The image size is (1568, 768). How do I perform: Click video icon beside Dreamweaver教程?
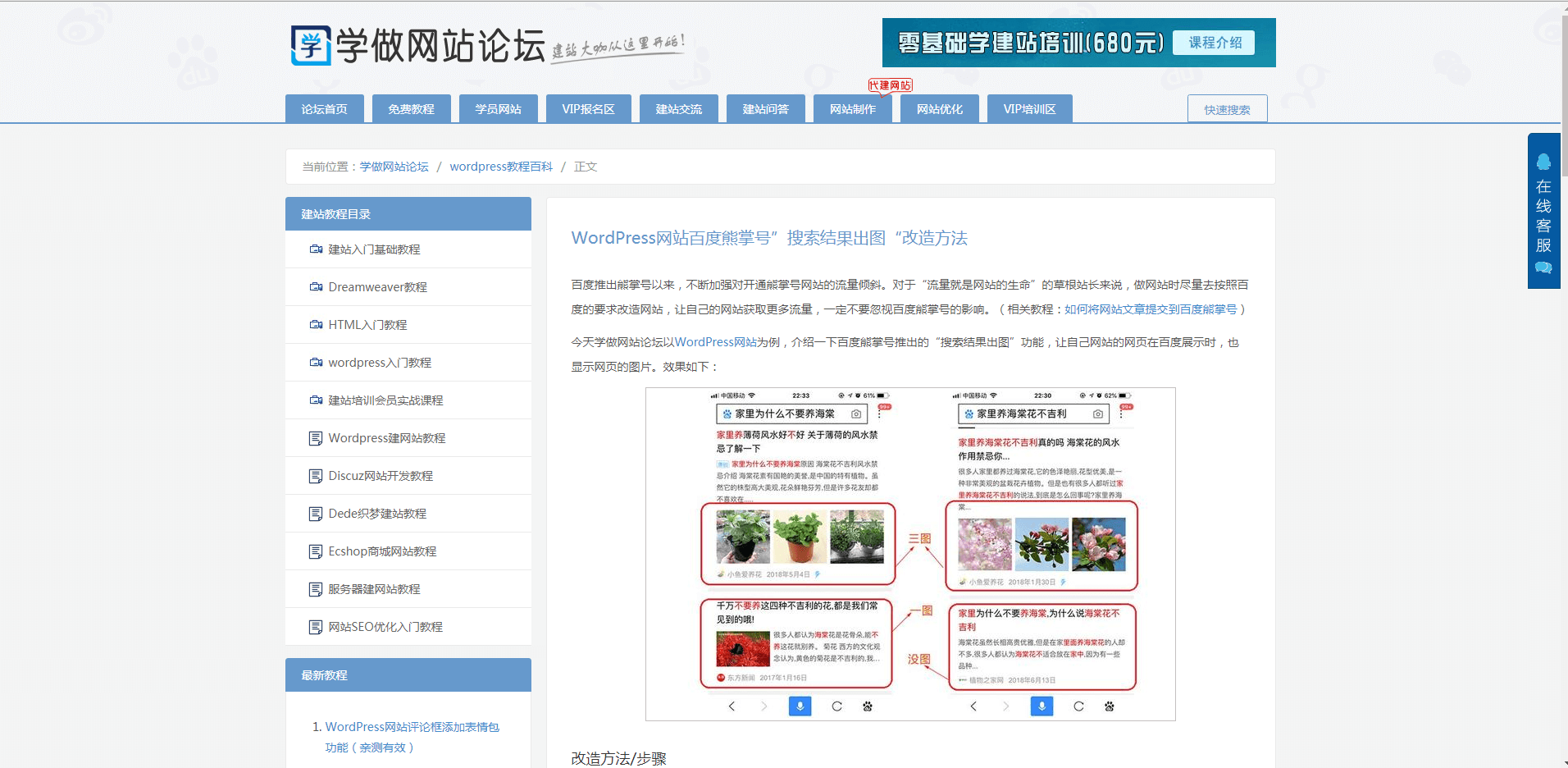[316, 287]
